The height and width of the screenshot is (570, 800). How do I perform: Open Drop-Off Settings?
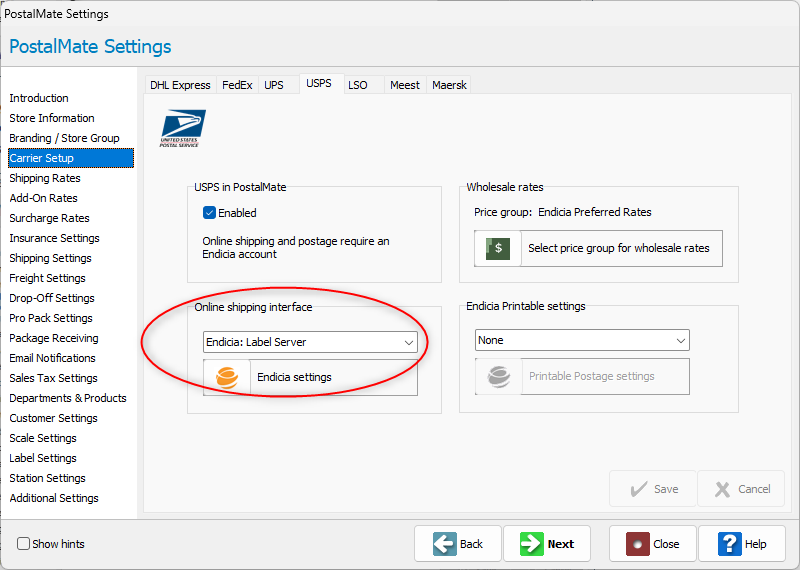[52, 298]
